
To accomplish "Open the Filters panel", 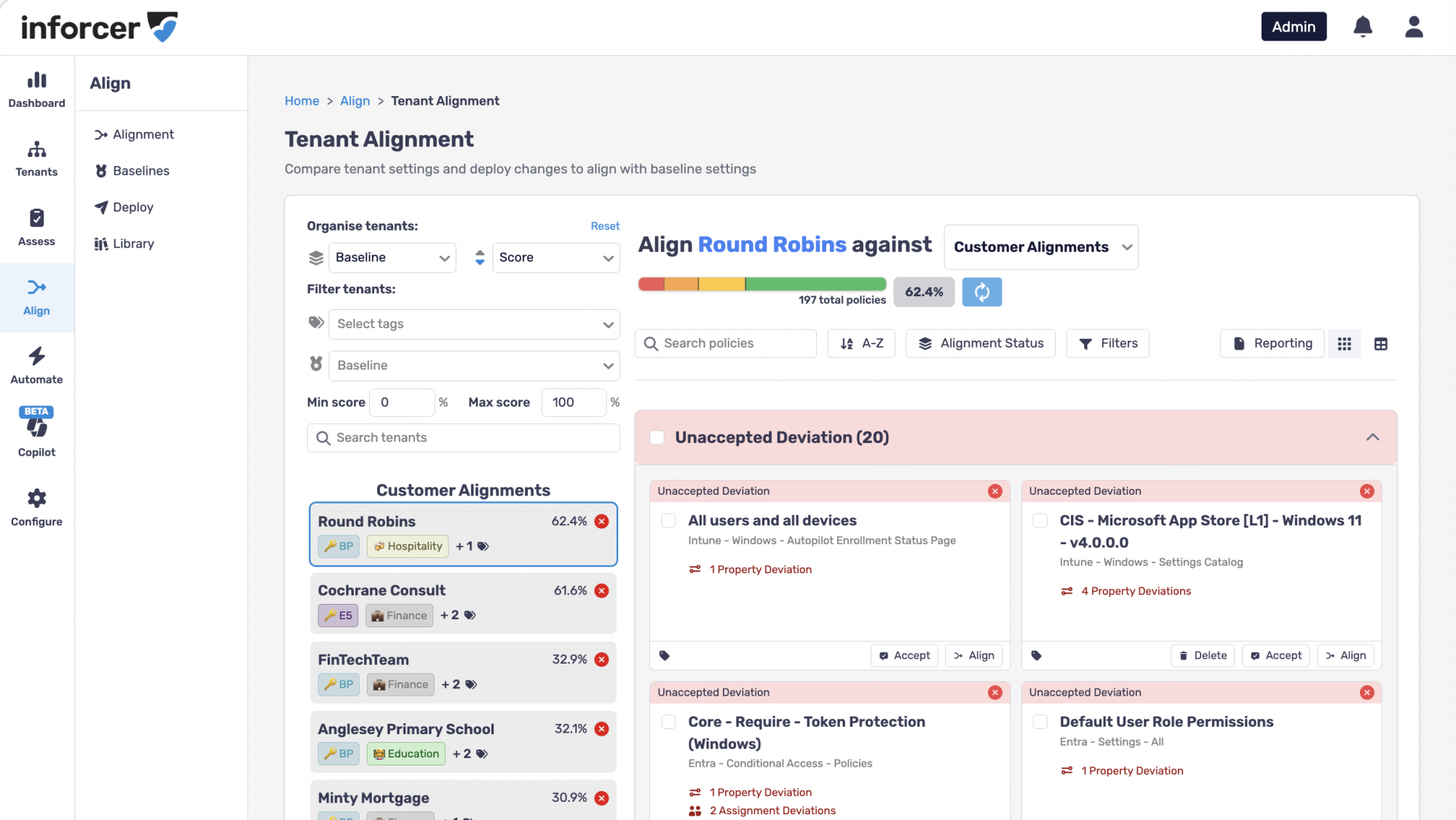I will pyautogui.click(x=1108, y=343).
